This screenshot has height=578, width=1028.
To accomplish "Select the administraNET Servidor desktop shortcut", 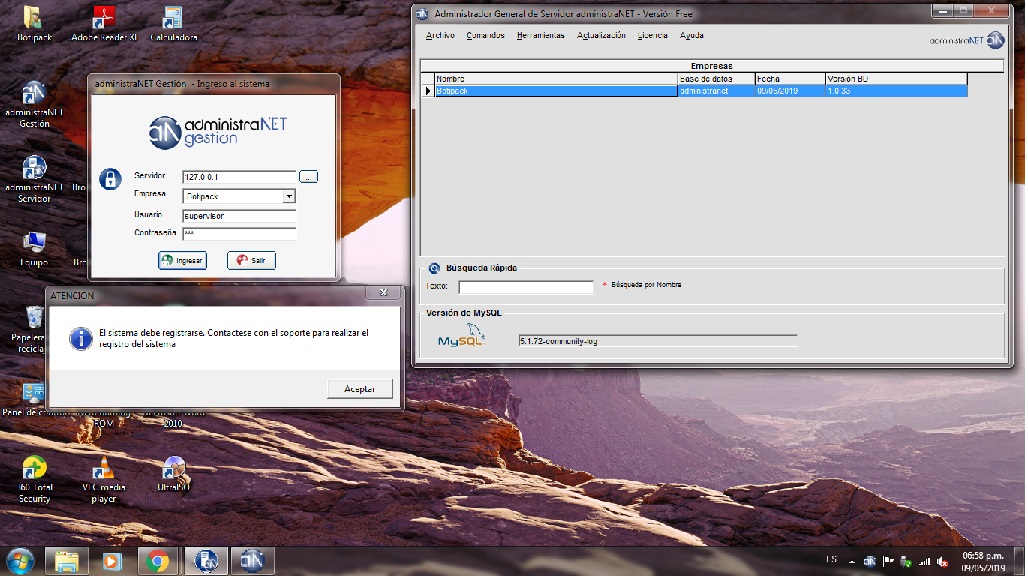I will [x=33, y=180].
